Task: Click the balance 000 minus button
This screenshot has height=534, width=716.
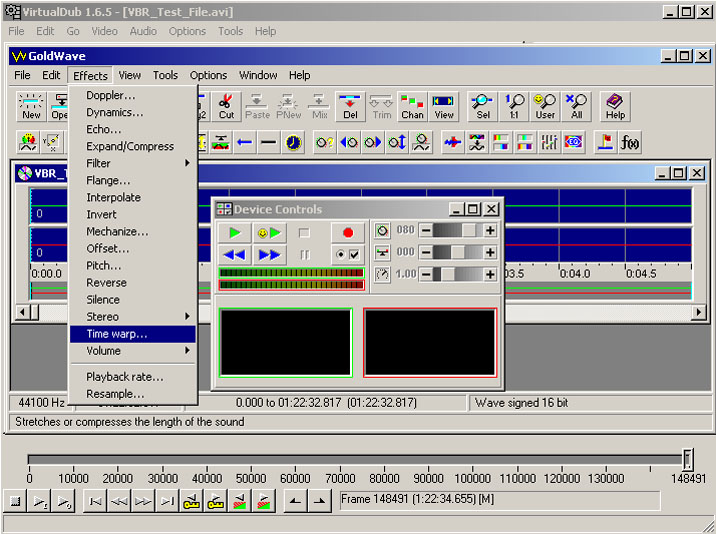Action: point(426,252)
